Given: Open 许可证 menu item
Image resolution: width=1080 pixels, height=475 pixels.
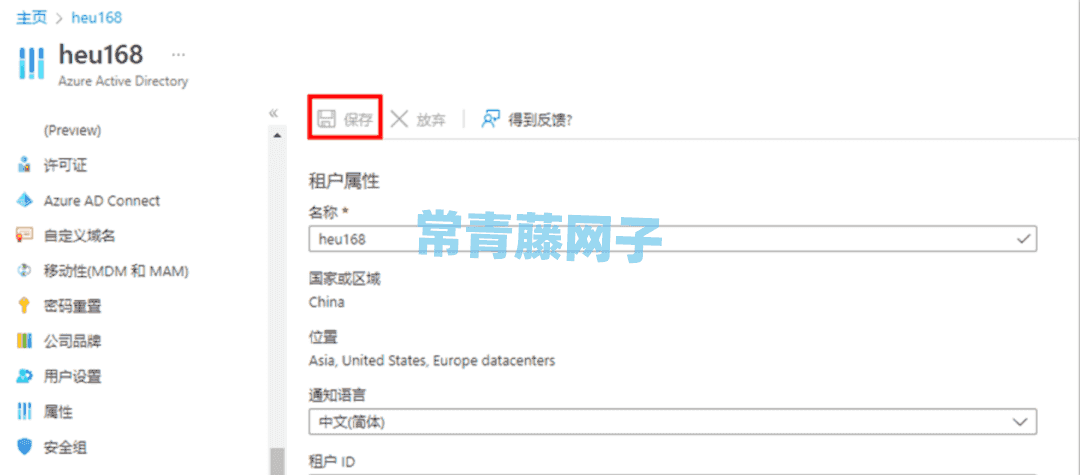Looking at the screenshot, I should tap(65, 165).
